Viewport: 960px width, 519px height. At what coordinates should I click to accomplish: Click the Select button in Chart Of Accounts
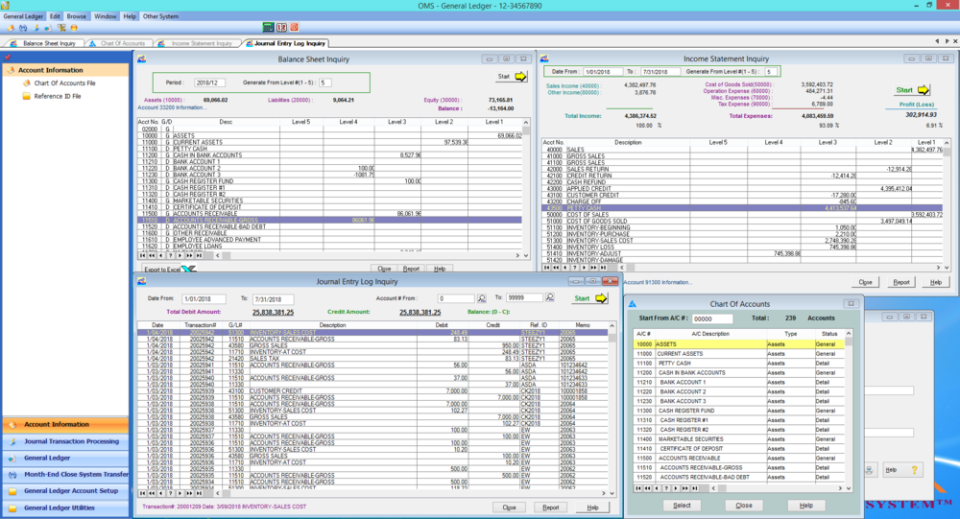[681, 506]
